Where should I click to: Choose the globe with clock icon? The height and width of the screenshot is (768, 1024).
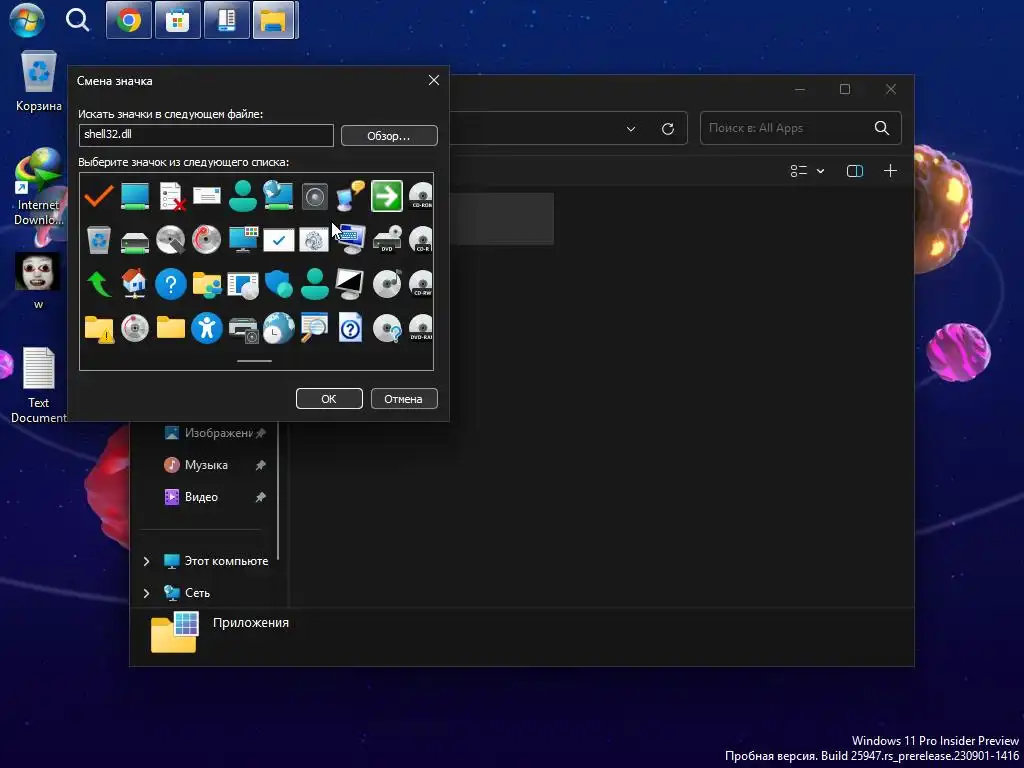click(x=278, y=328)
